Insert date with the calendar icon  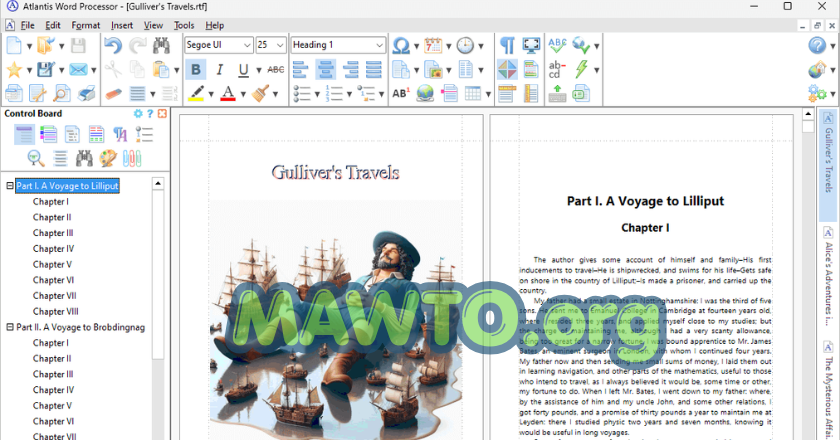[433, 46]
